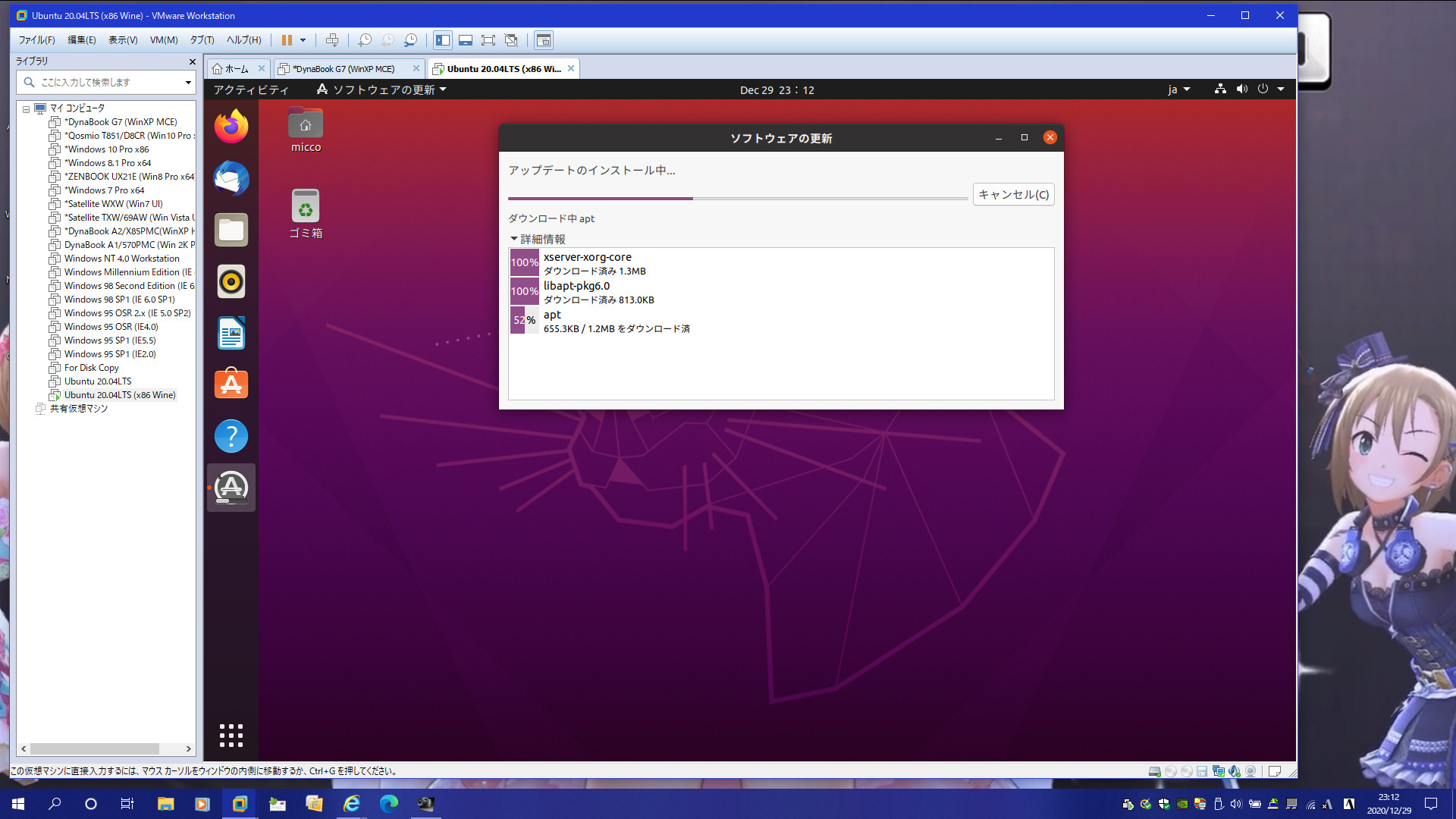Open the ゴミ箱 trash icon
1456x819 pixels.
coord(306,214)
